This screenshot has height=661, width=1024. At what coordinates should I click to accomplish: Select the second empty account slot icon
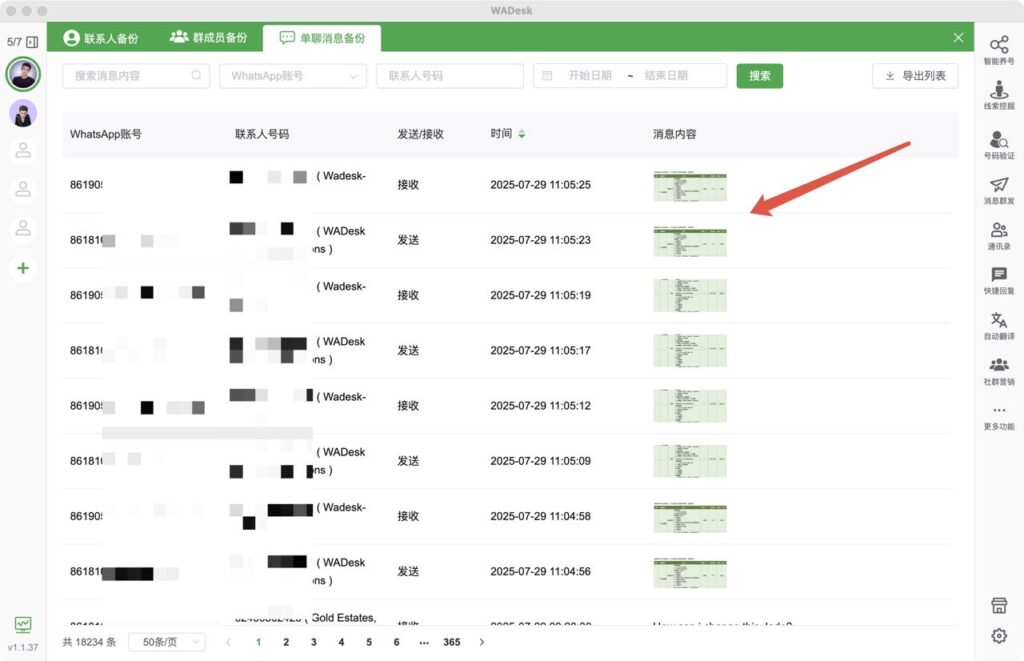23,189
